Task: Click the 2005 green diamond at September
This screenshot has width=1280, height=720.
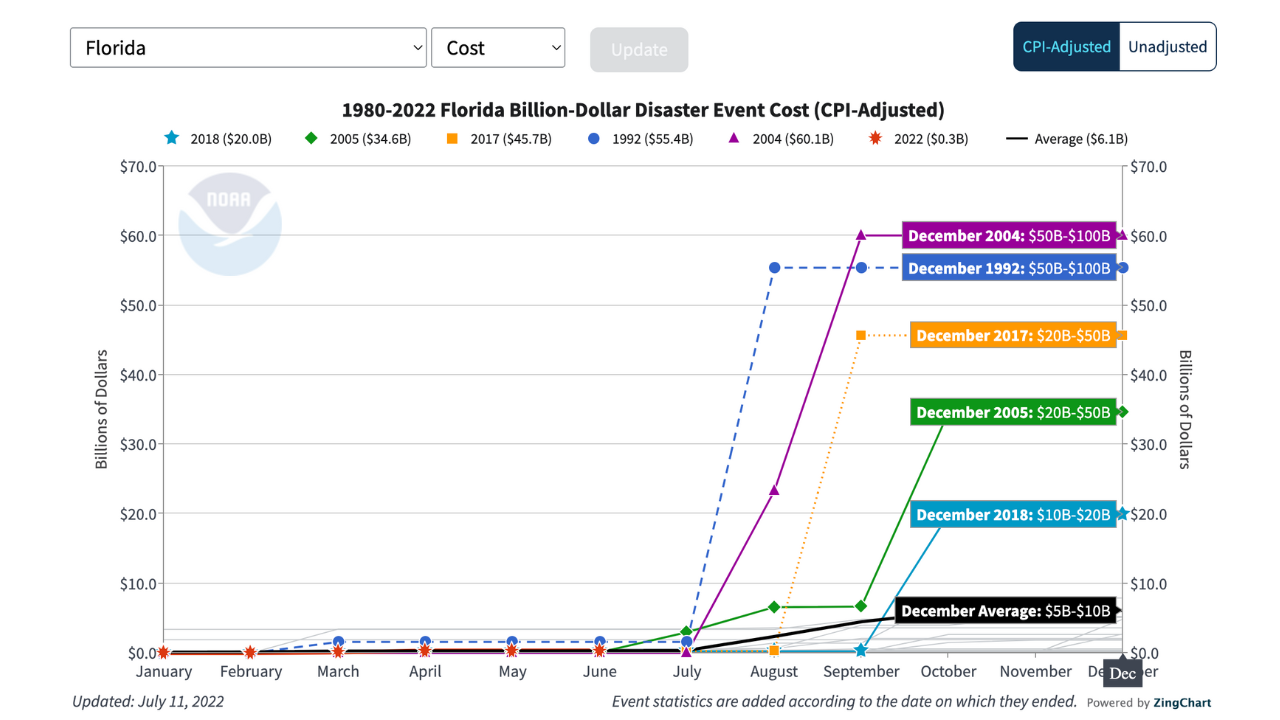Action: click(861, 606)
